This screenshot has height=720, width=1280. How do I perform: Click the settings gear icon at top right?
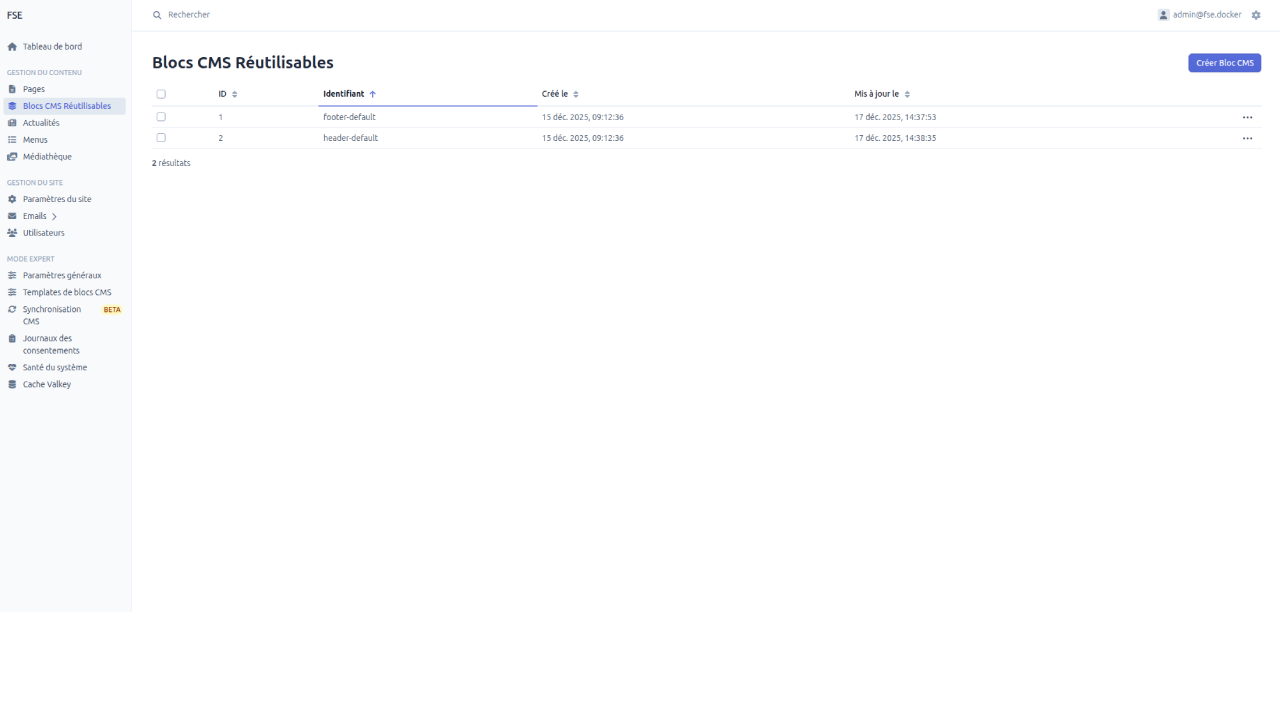[x=1256, y=15]
